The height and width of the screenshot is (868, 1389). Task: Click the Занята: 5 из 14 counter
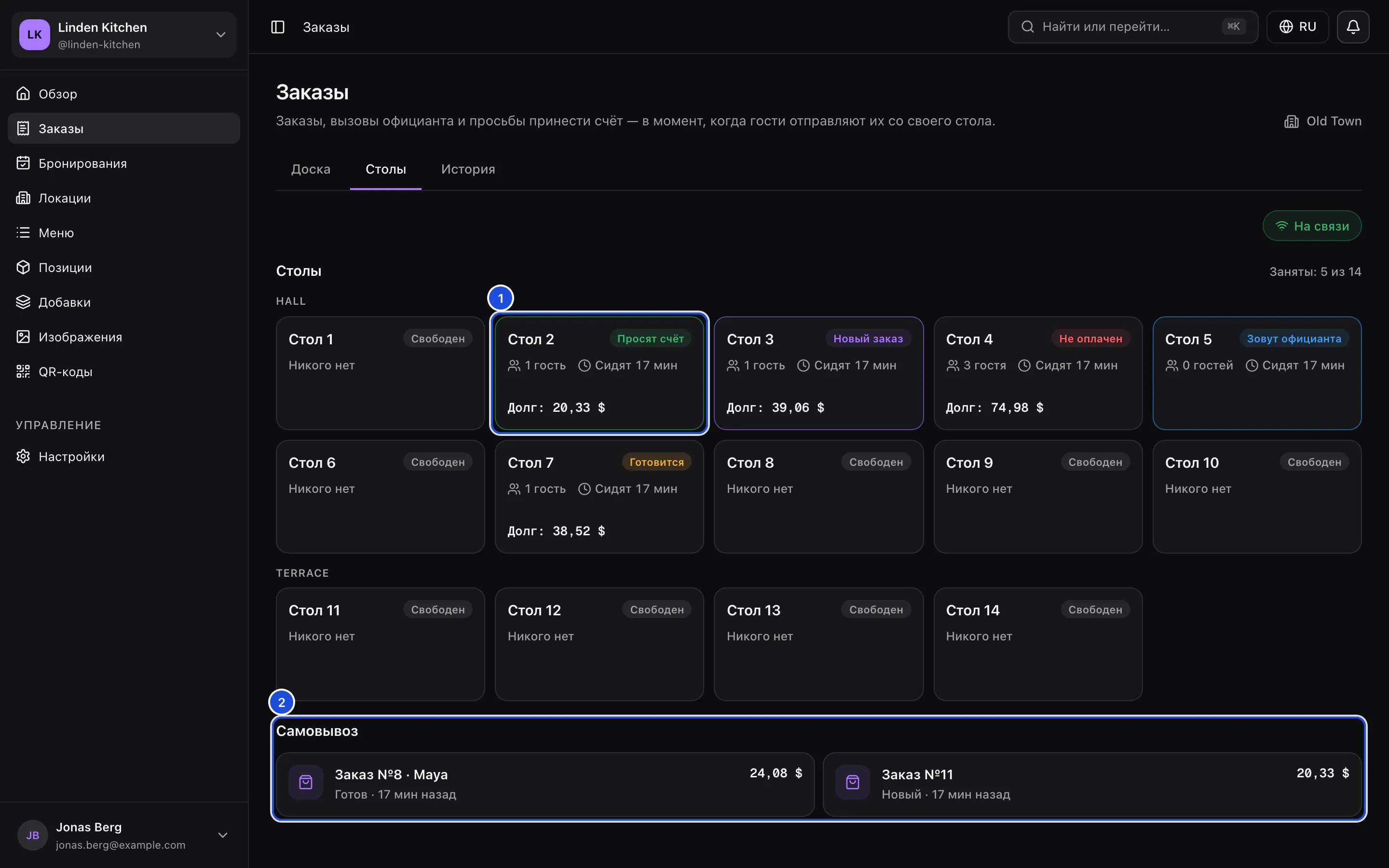click(1315, 271)
